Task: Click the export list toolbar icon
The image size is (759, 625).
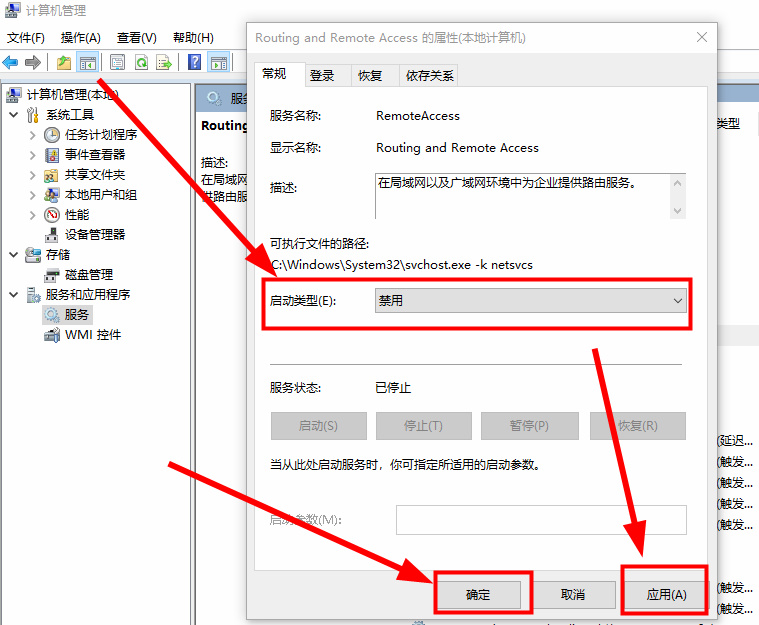Action: (164, 62)
